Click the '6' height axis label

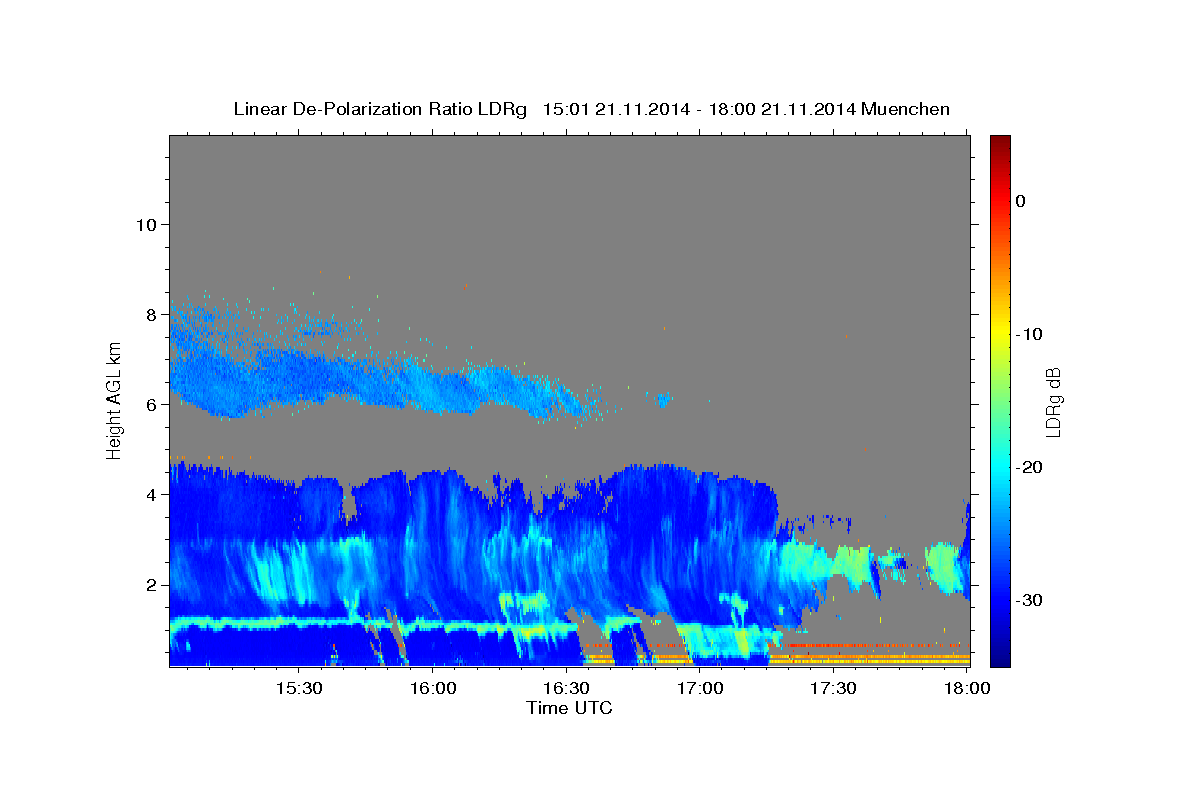[x=150, y=404]
